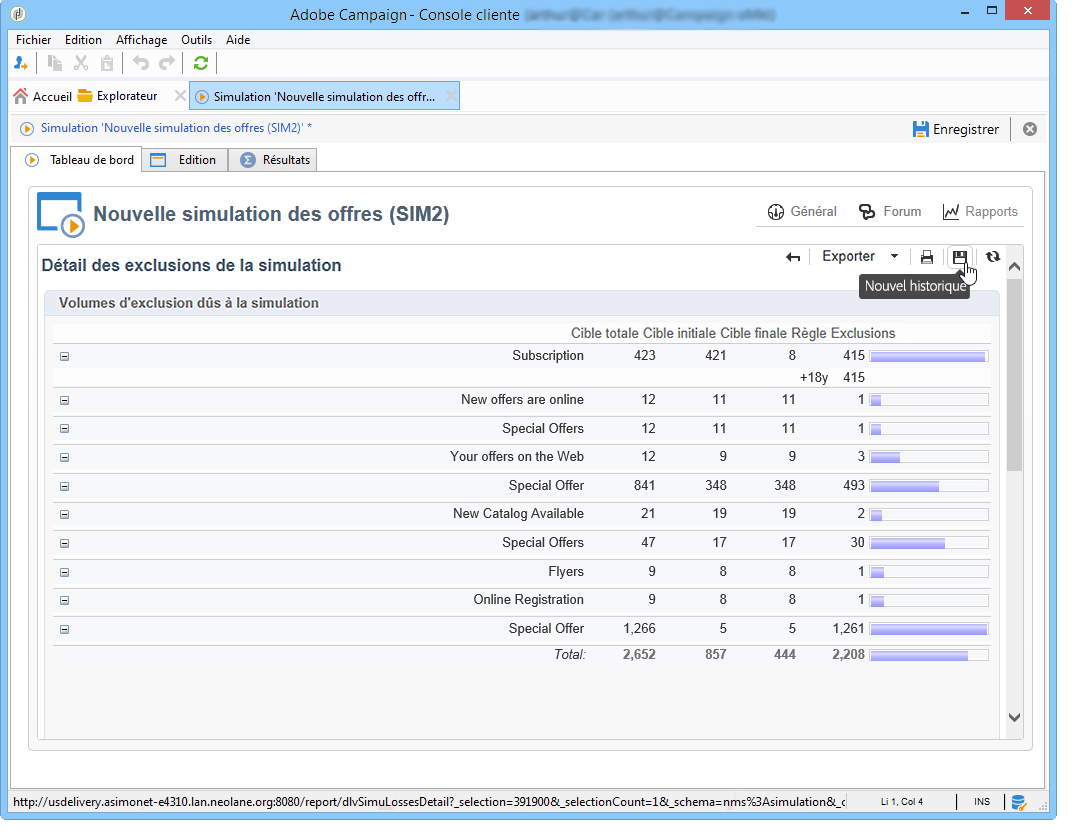
Task: Refresh the report with the reload icon
Action: pyautogui.click(x=992, y=257)
